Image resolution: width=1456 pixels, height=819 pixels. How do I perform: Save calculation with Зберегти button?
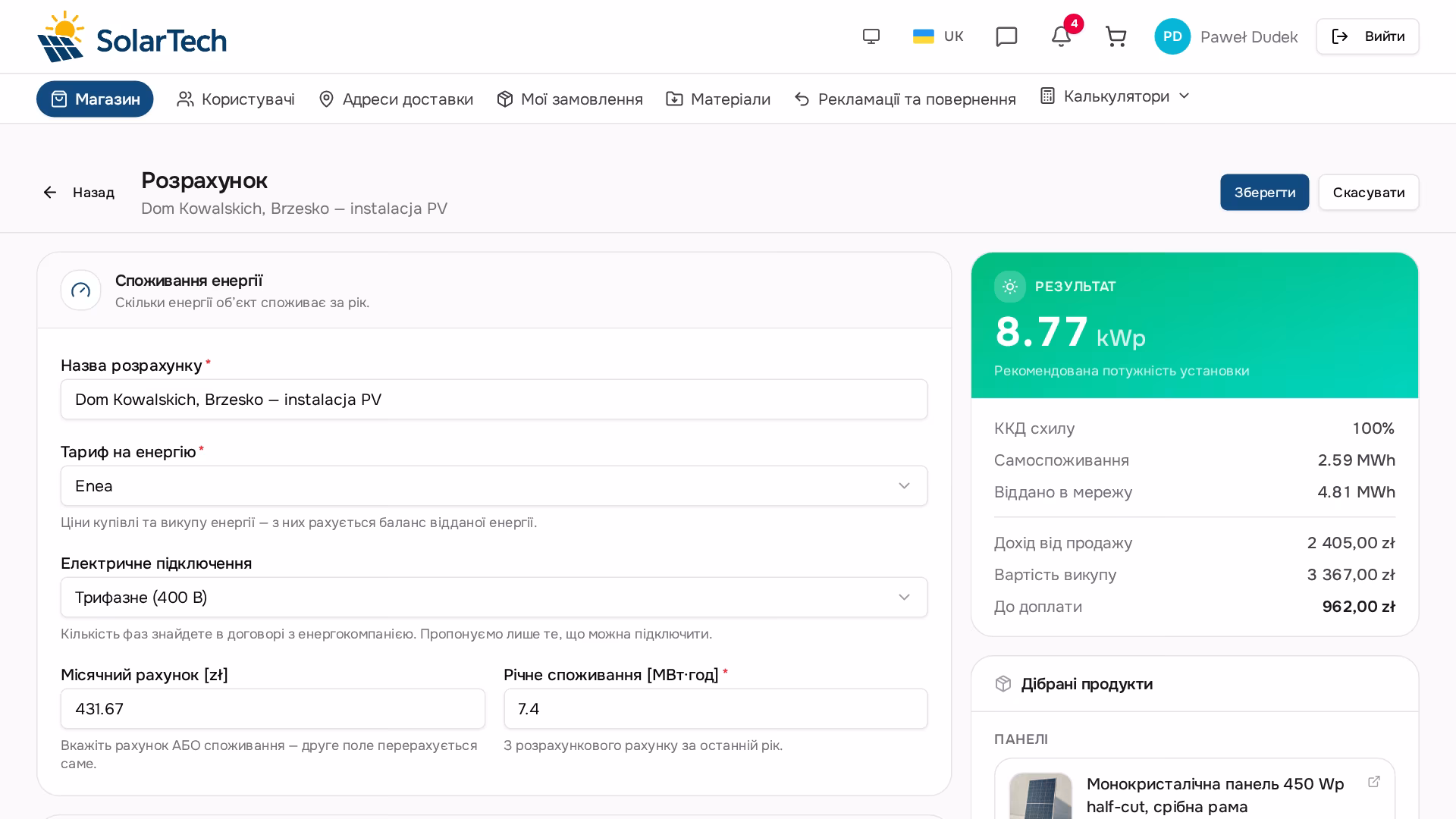(1264, 193)
